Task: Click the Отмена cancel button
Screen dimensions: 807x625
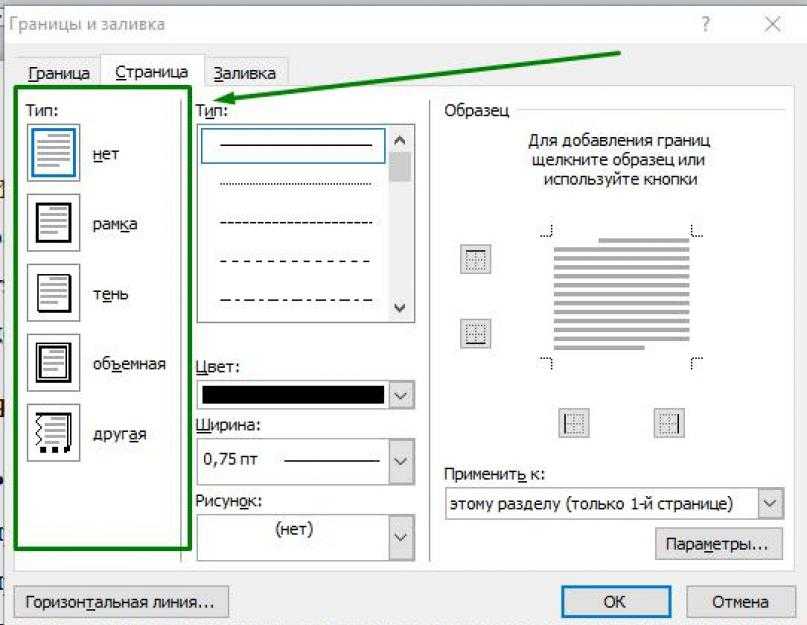Action: [x=741, y=601]
